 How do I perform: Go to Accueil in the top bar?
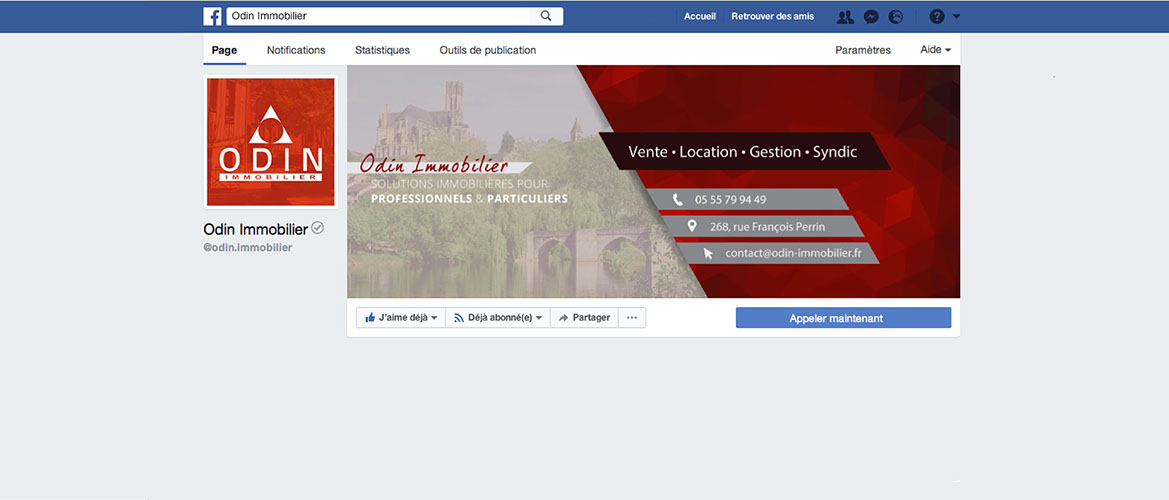(x=700, y=16)
